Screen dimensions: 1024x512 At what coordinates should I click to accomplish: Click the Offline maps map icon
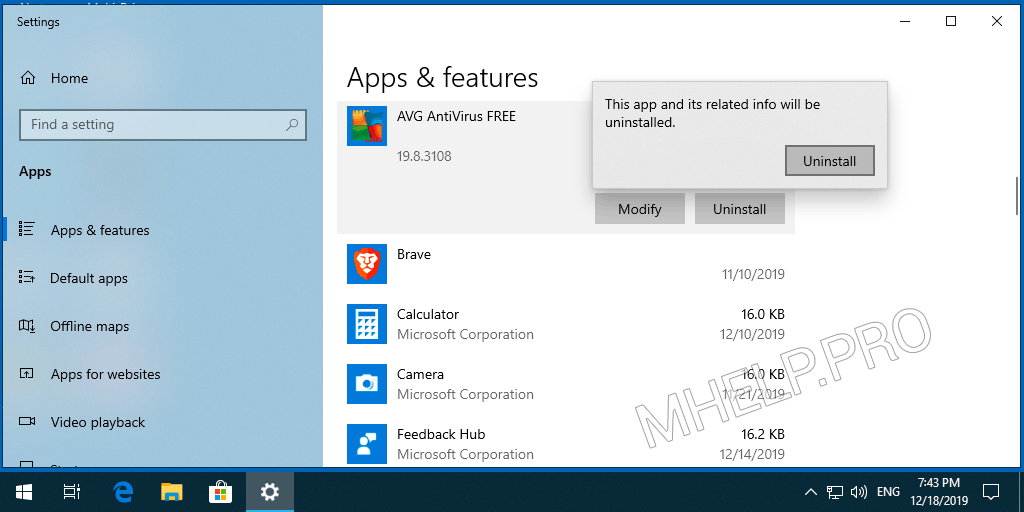click(27, 325)
